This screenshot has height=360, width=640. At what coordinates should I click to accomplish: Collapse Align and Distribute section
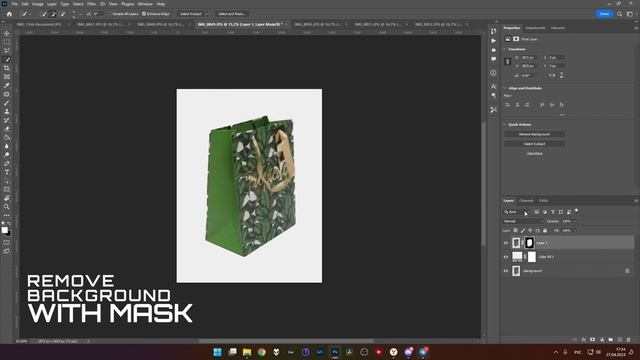click(x=505, y=88)
